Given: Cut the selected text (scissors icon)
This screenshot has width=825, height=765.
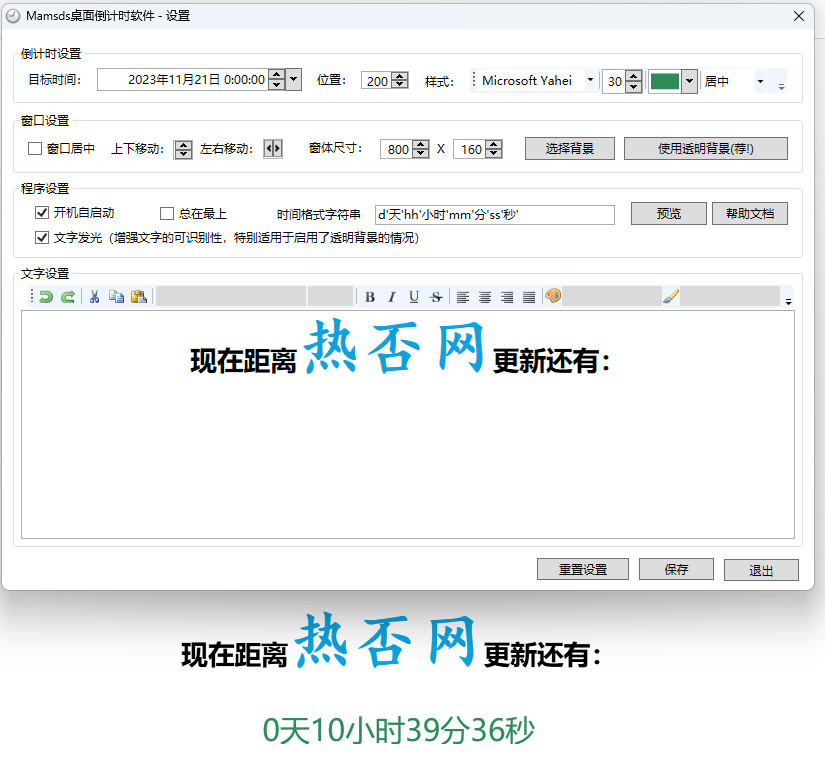Looking at the screenshot, I should tap(95, 297).
